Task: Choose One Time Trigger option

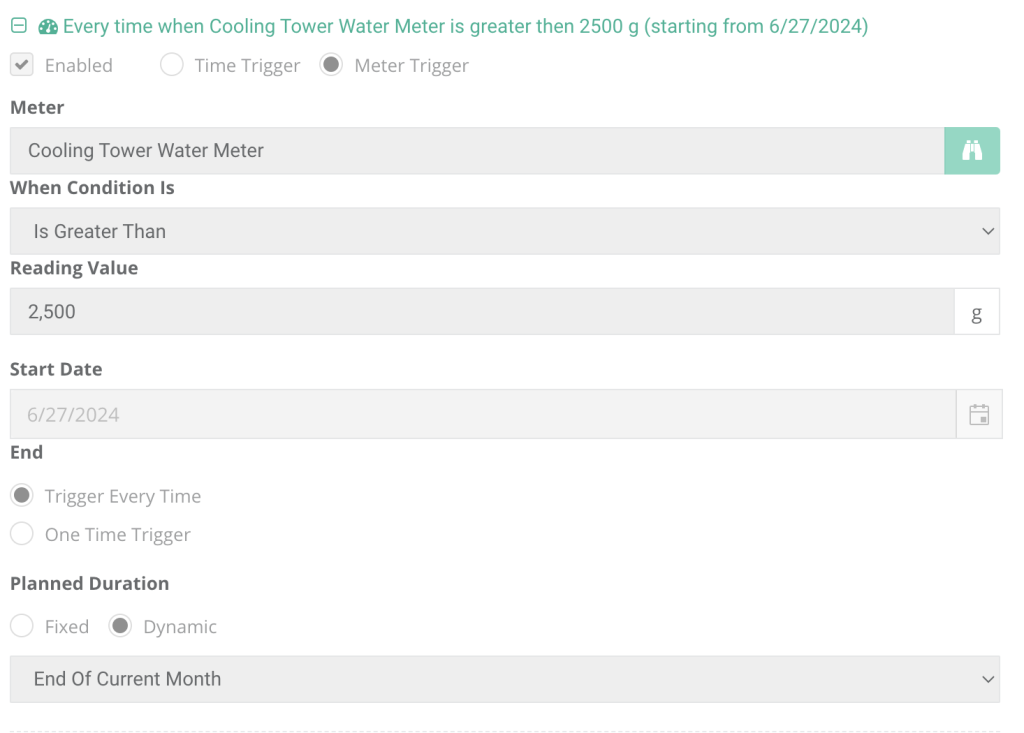Action: click(x=22, y=534)
